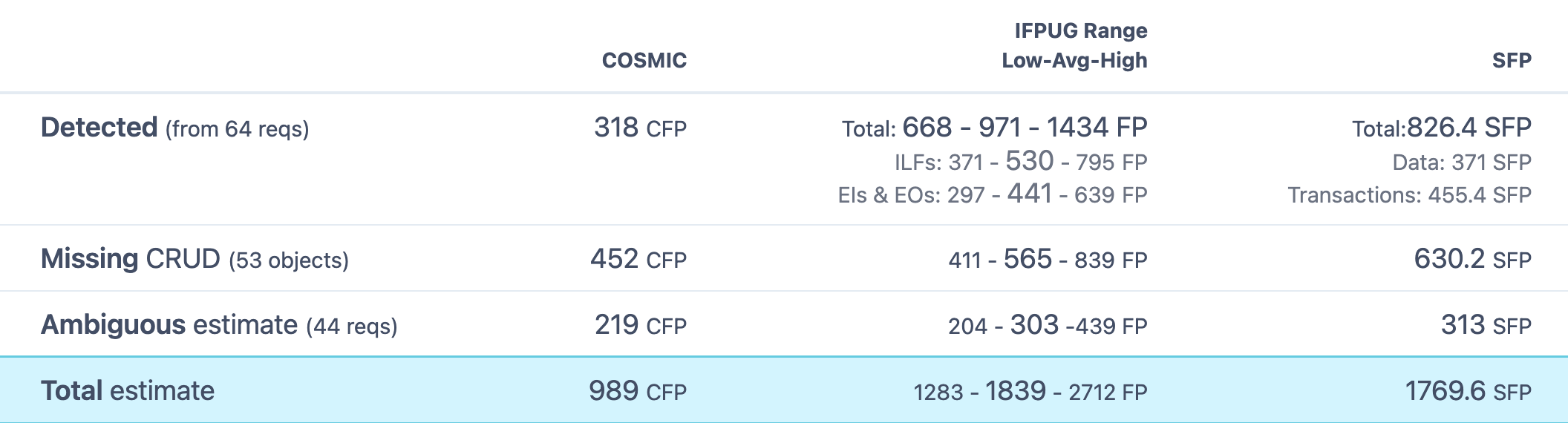Image resolution: width=1568 pixels, height=423 pixels.
Task: Select the Detected row label
Action: coord(174,128)
